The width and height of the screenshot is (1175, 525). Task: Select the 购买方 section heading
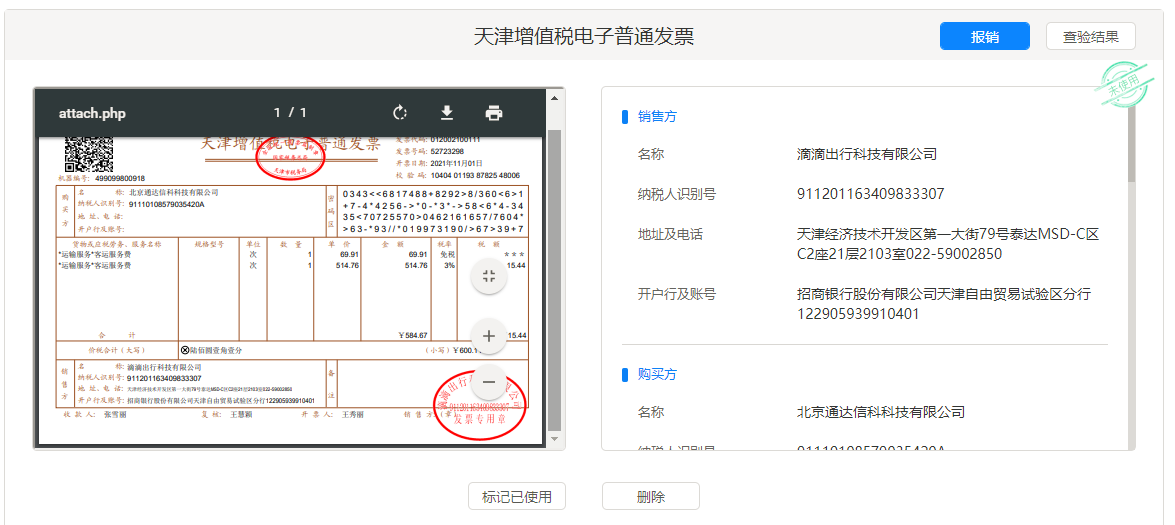tap(657, 374)
